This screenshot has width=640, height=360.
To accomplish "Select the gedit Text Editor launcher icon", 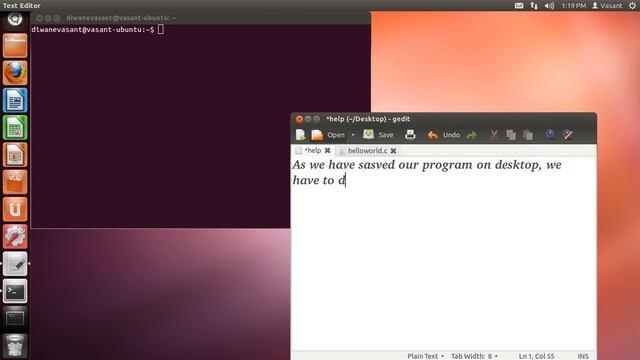I will coord(15,264).
